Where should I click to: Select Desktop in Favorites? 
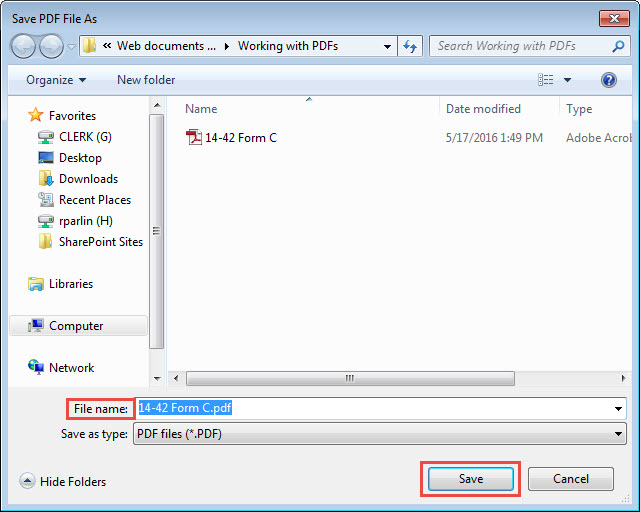coord(80,158)
